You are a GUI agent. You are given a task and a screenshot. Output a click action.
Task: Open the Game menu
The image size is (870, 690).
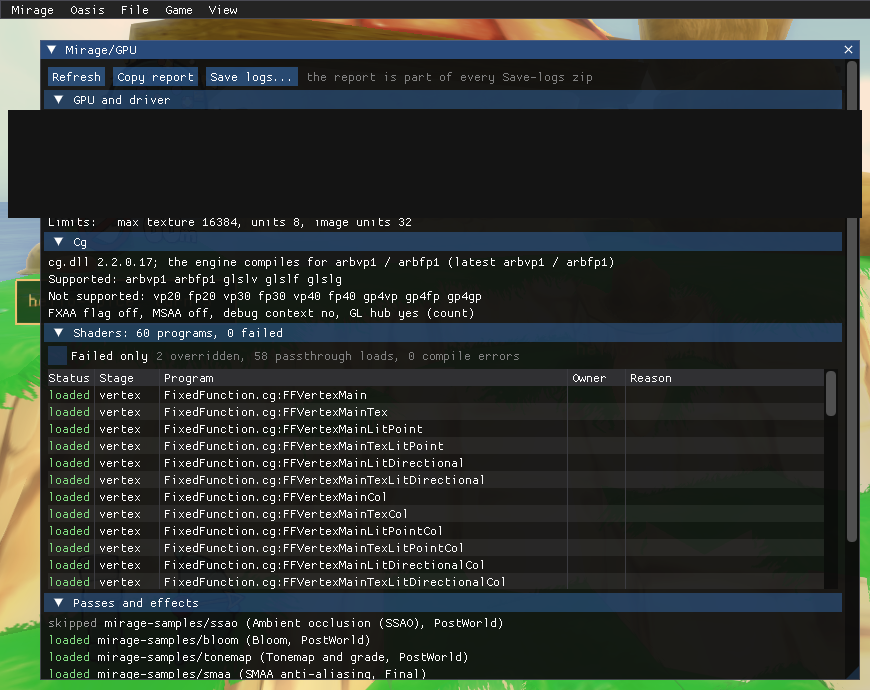pos(179,10)
